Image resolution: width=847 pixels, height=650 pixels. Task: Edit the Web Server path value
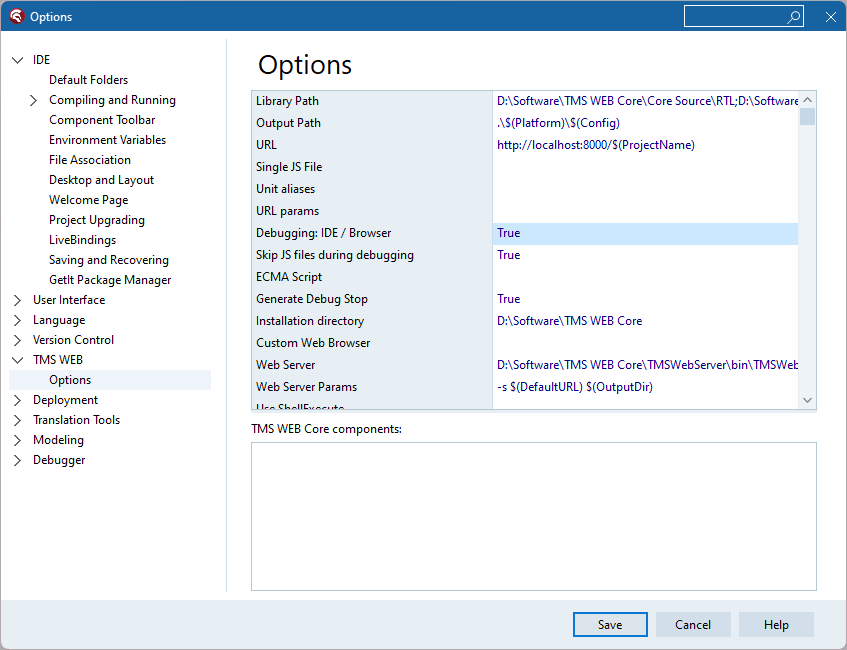tap(645, 365)
